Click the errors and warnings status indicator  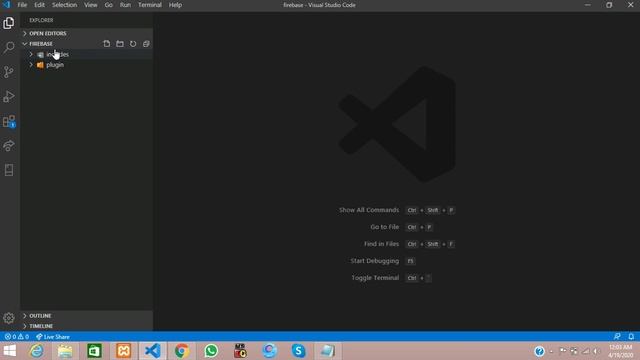coord(17,337)
